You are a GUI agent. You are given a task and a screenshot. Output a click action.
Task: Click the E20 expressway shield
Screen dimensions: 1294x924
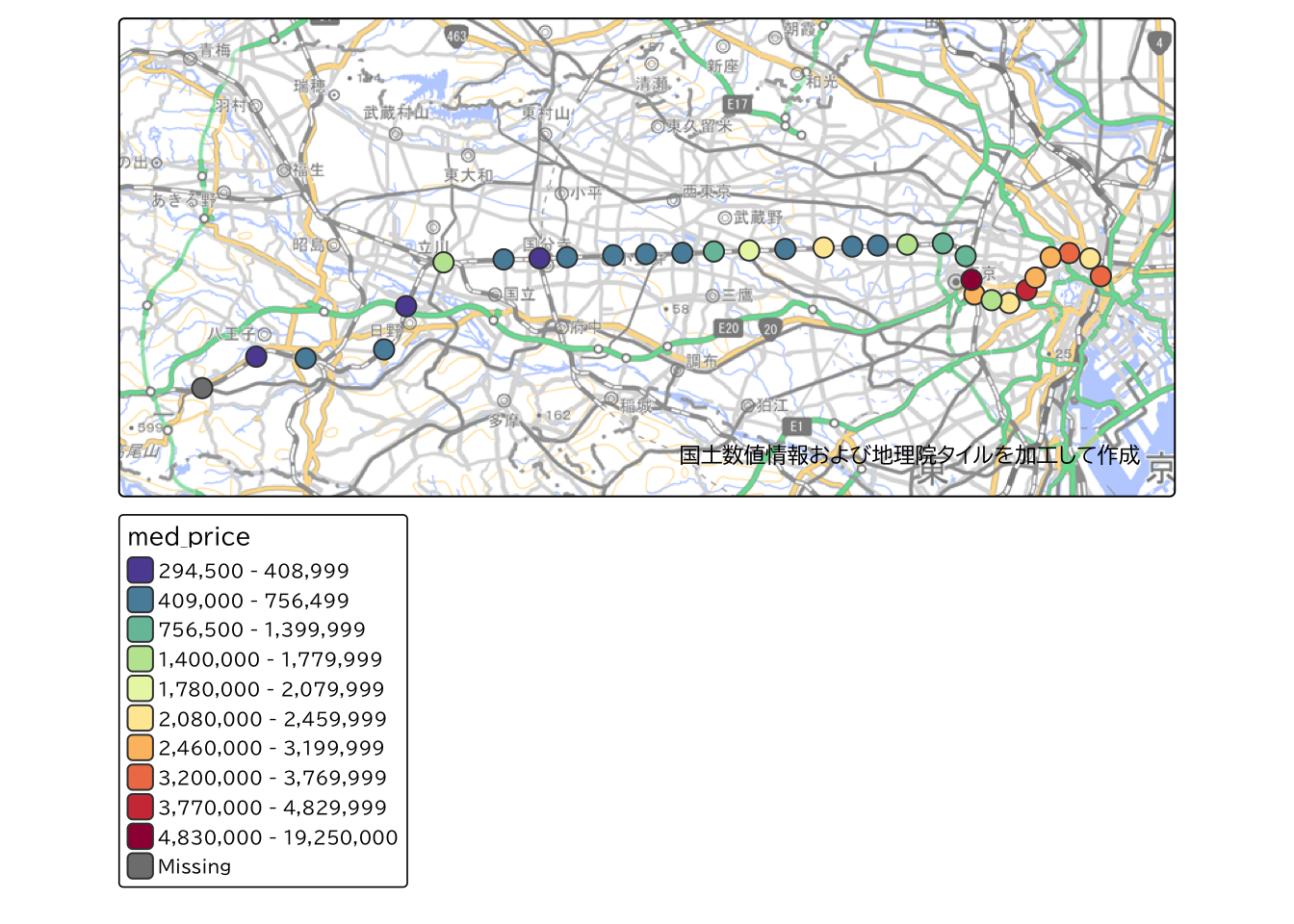[729, 328]
